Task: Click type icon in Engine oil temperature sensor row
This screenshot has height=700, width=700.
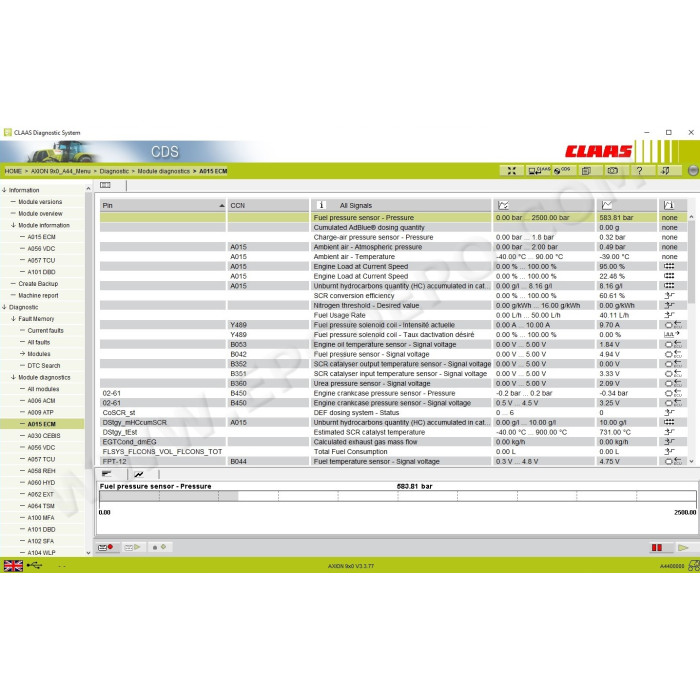Action: (673, 344)
